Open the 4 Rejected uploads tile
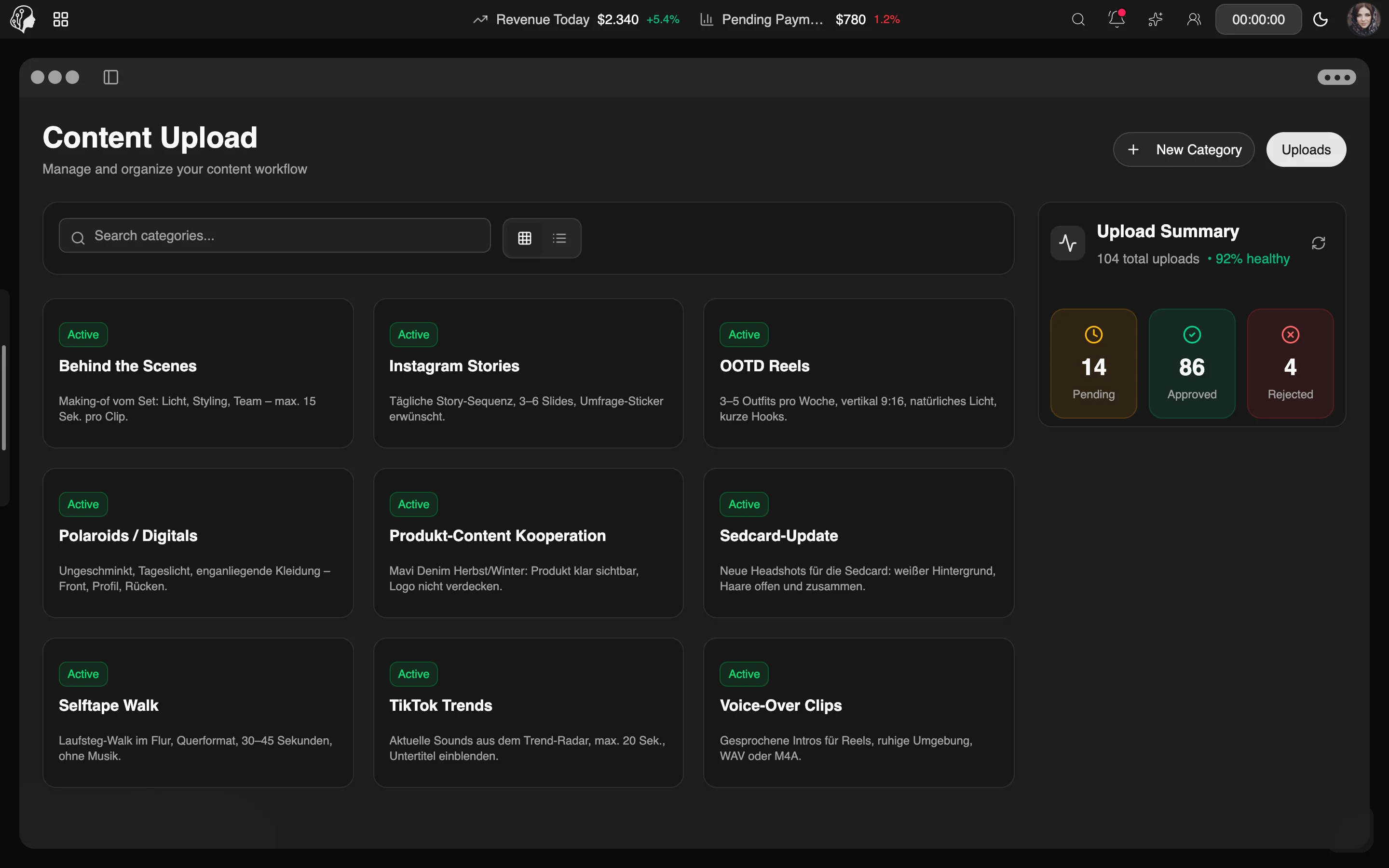 (x=1290, y=364)
